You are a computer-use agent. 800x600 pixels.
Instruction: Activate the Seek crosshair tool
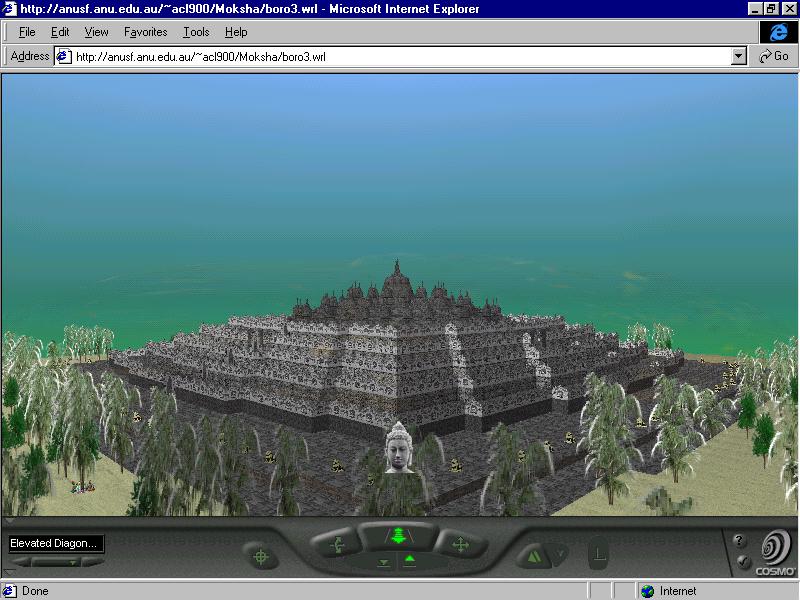pos(261,556)
